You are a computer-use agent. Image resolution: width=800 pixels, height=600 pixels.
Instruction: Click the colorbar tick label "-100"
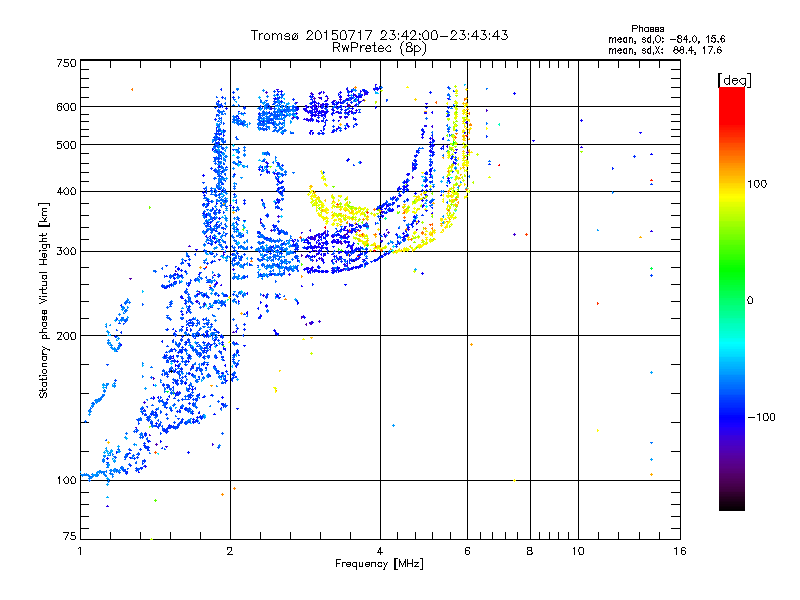(x=762, y=417)
